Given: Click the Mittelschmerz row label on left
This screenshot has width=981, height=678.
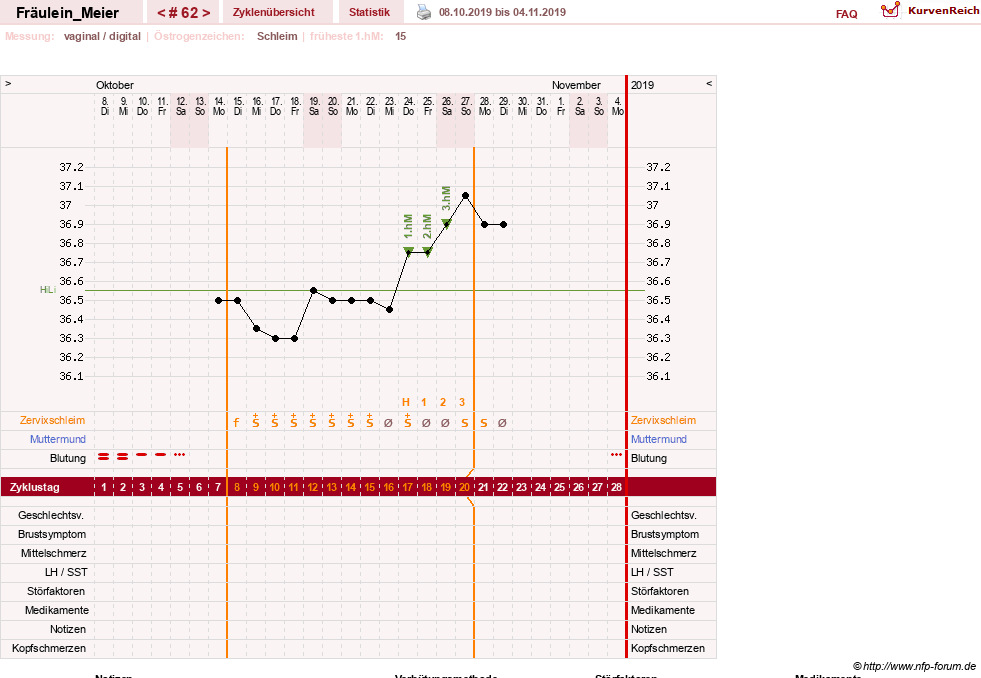Looking at the screenshot, I should pos(53,553).
